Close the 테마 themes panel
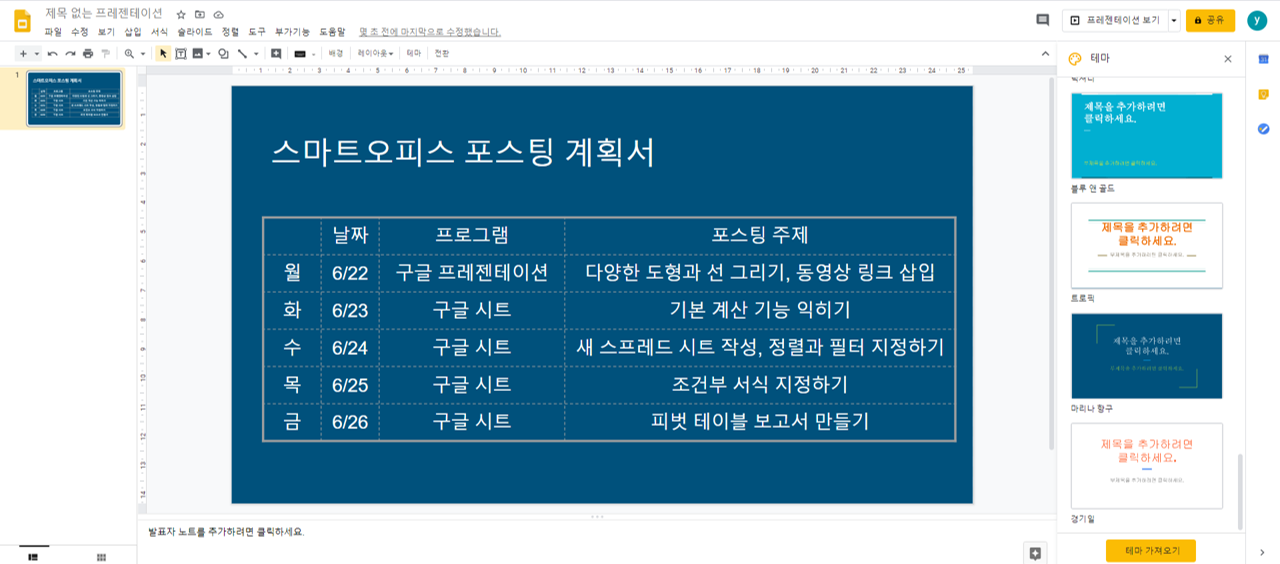1280x564 pixels. (x=1228, y=59)
